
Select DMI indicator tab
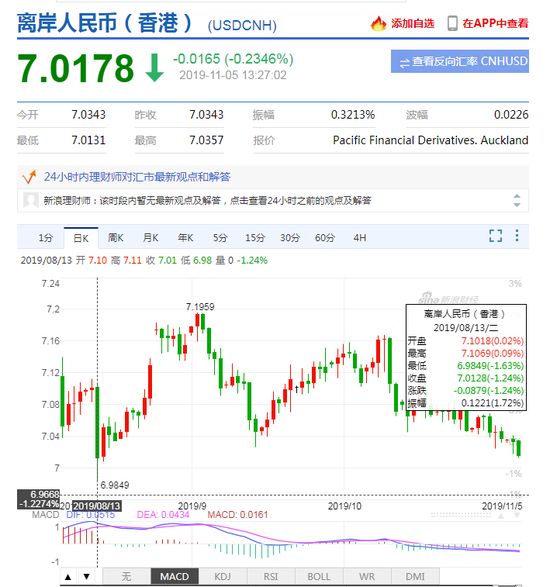(415, 577)
